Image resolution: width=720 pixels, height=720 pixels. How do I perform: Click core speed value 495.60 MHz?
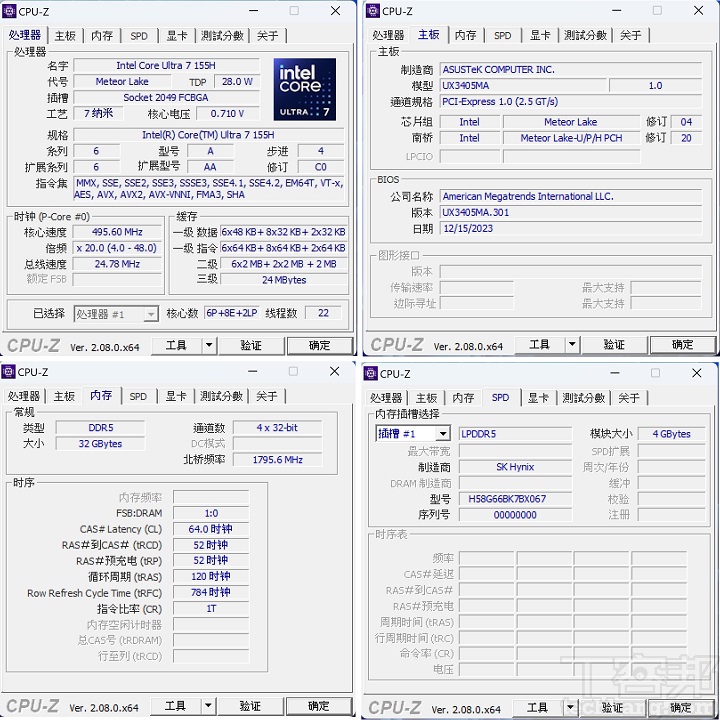pos(117,232)
